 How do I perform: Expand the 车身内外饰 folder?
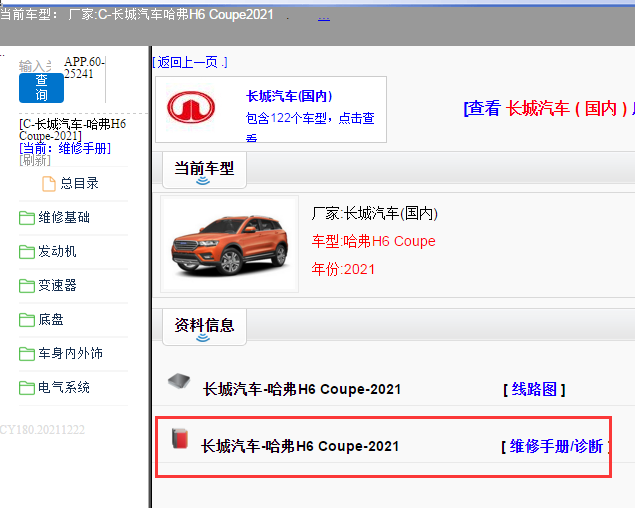70,354
